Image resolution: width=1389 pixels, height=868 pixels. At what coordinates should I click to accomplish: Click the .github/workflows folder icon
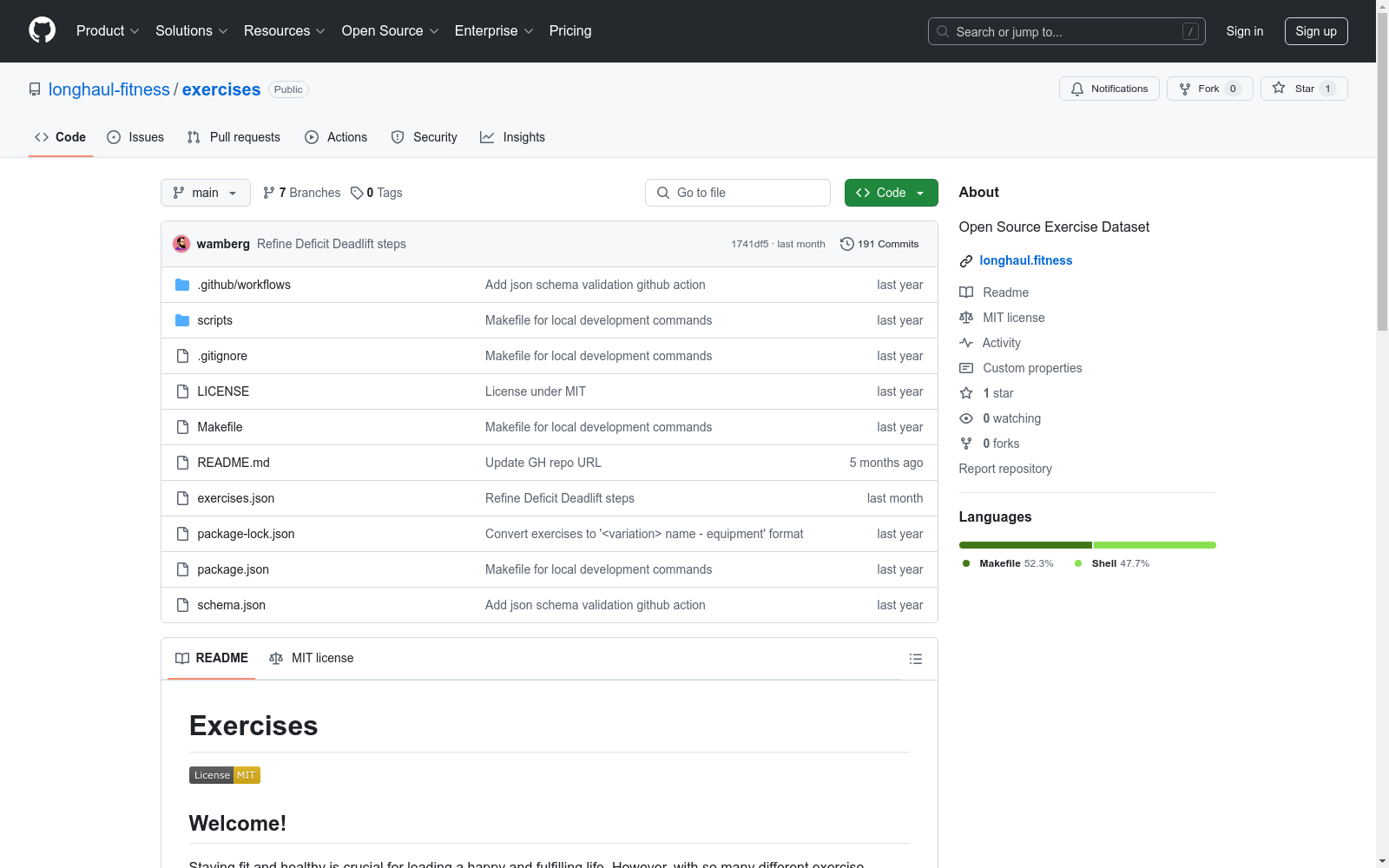tap(182, 285)
